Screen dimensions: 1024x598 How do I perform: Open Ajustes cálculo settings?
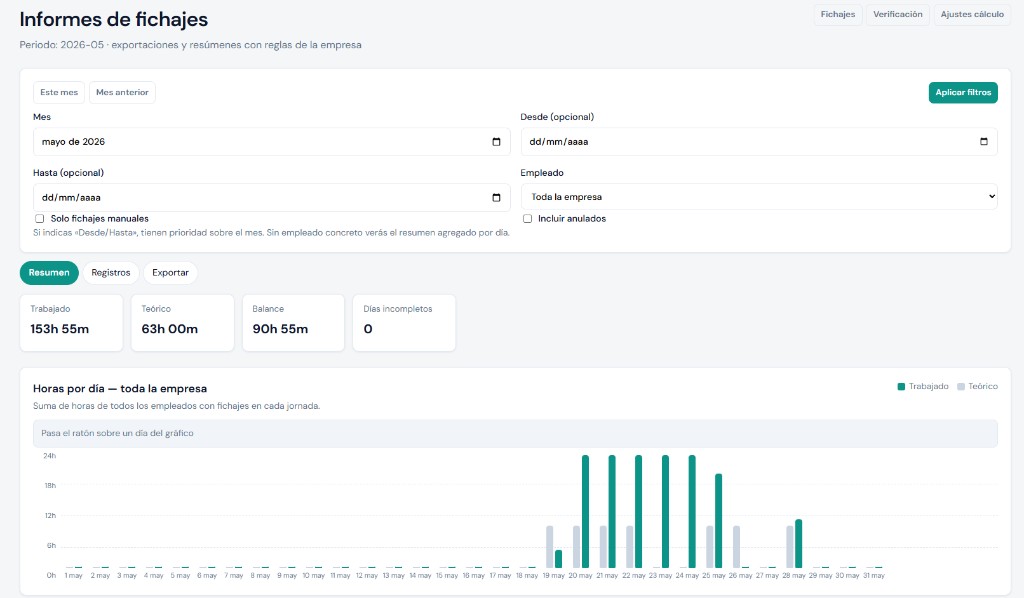point(972,14)
